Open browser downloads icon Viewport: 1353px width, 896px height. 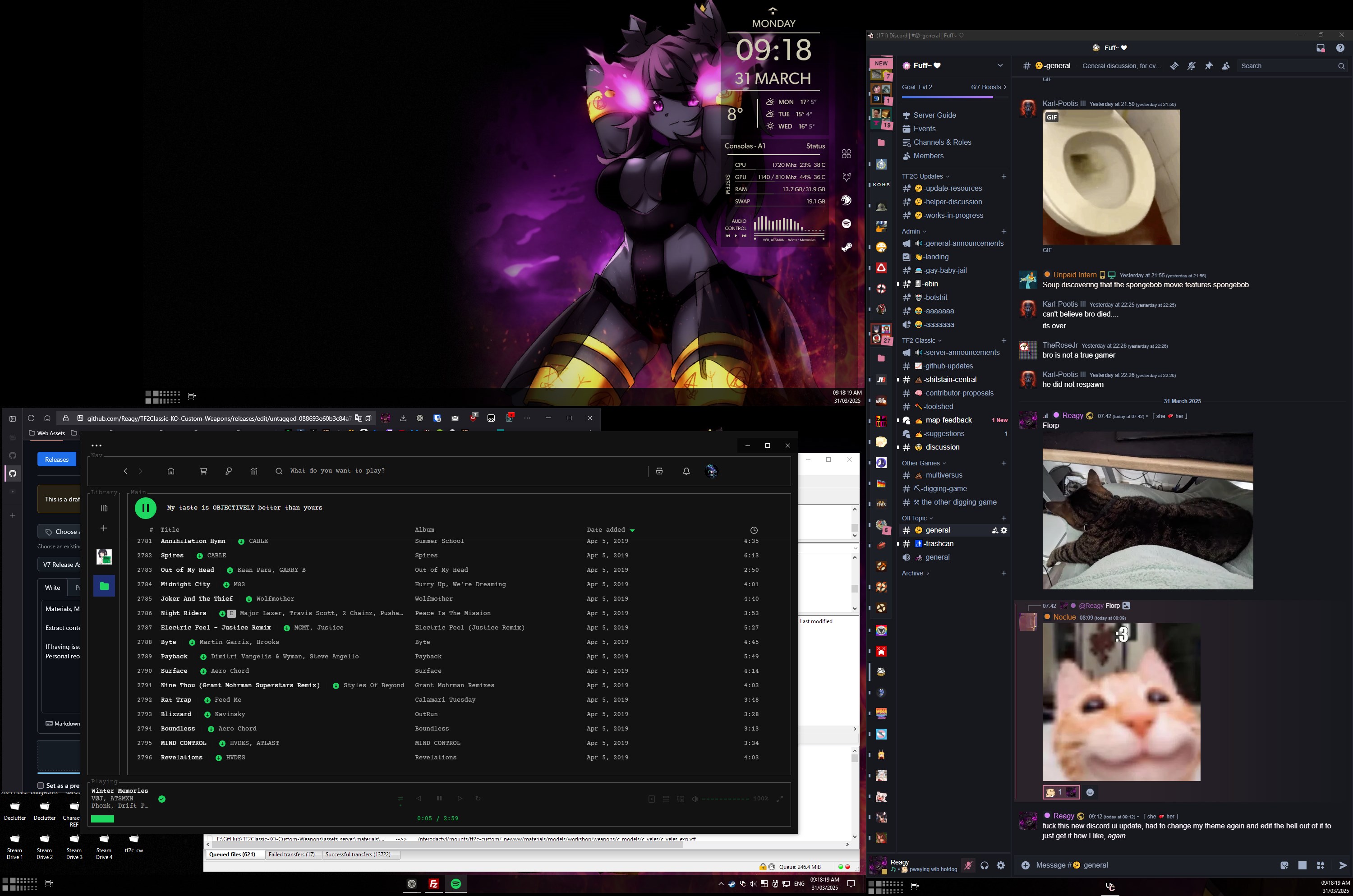pyautogui.click(x=403, y=418)
